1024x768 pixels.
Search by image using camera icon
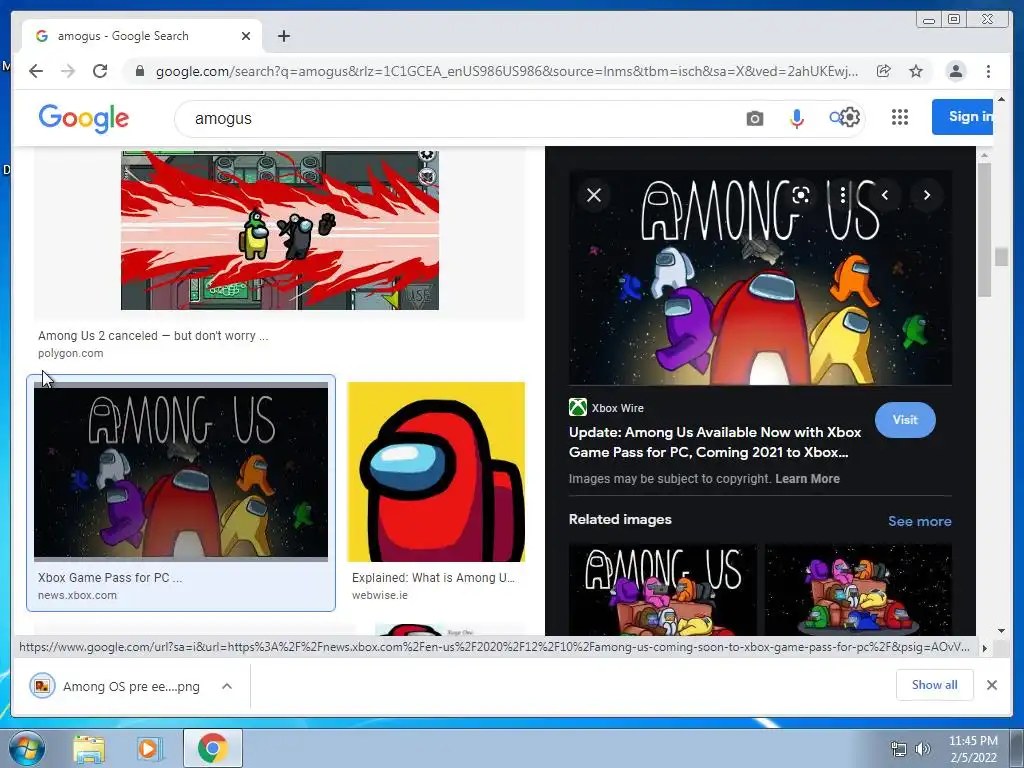click(754, 118)
